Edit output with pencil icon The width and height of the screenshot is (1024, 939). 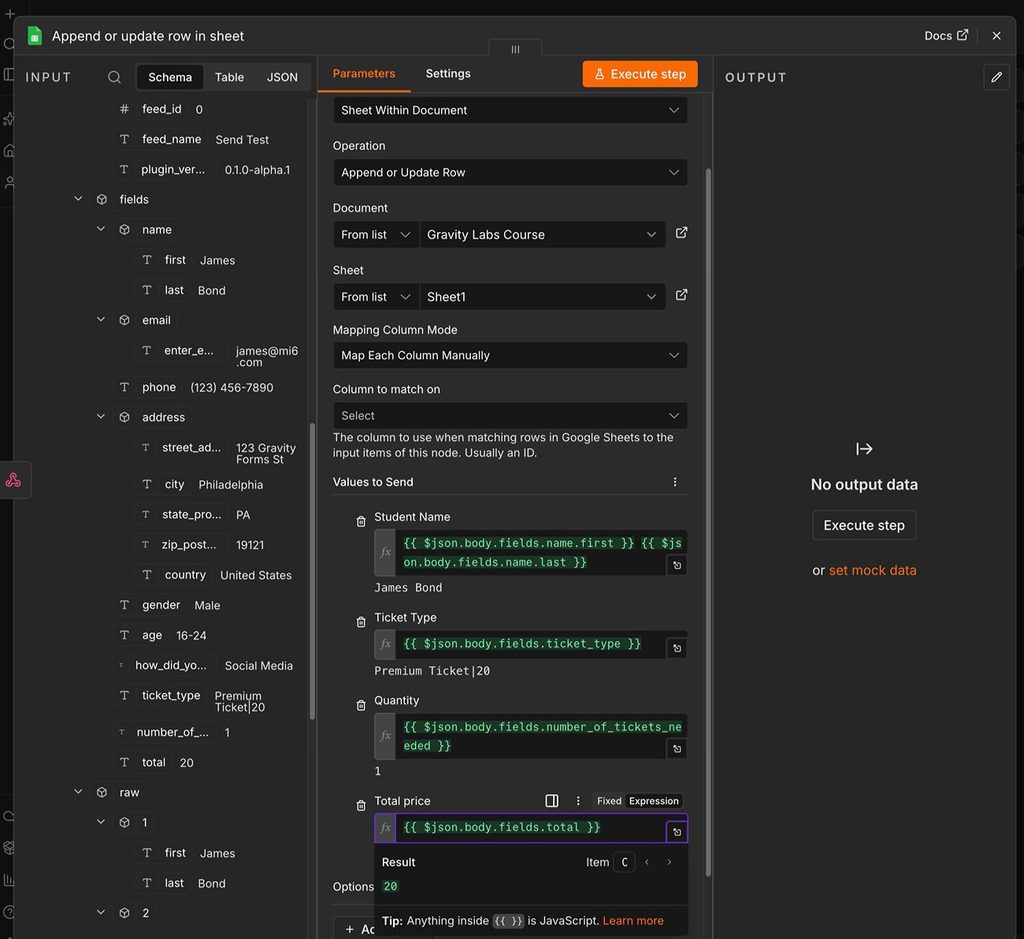pyautogui.click(x=996, y=77)
